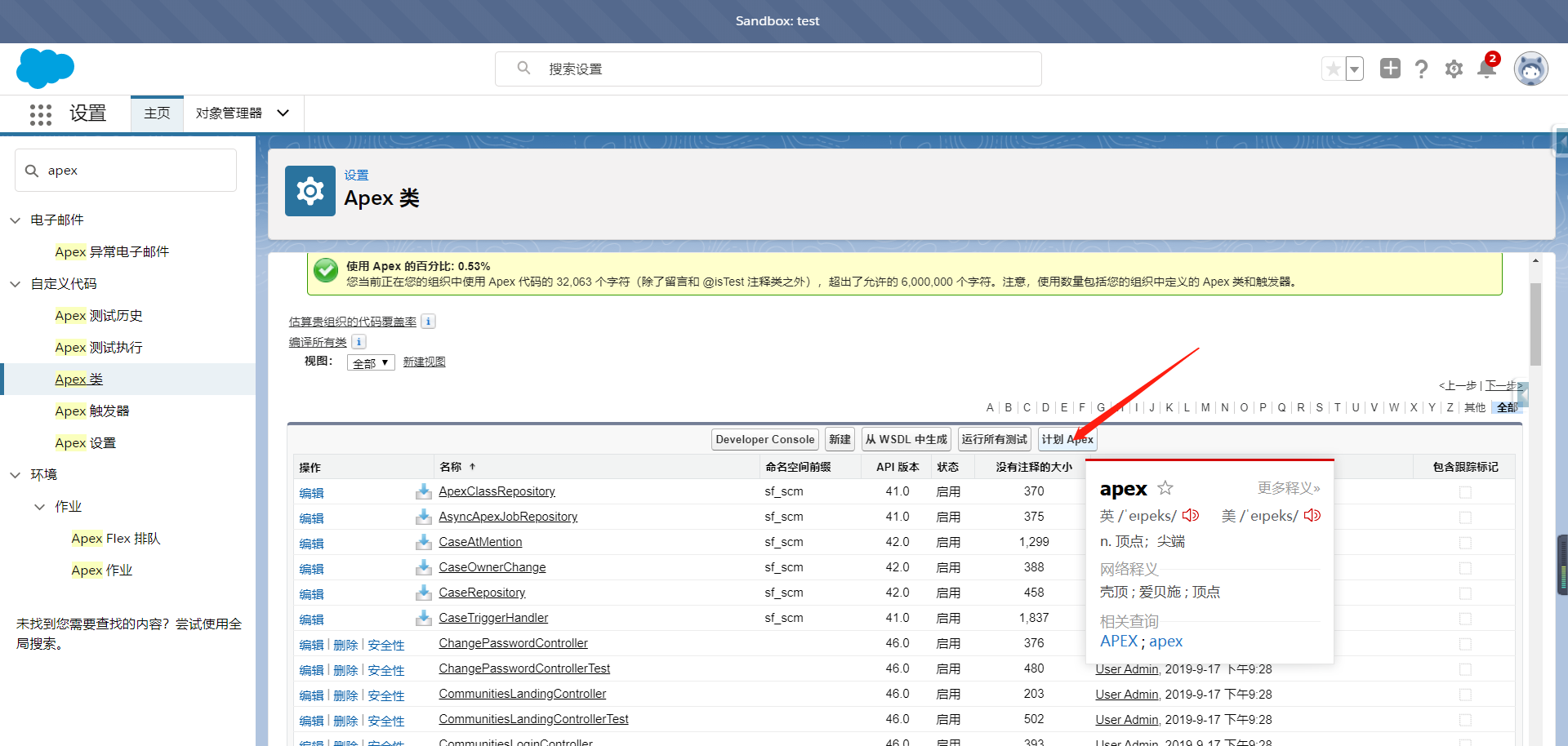This screenshot has height=746, width=1568.
Task: Open Apex 测试执行 in sidebar
Action: pos(99,348)
